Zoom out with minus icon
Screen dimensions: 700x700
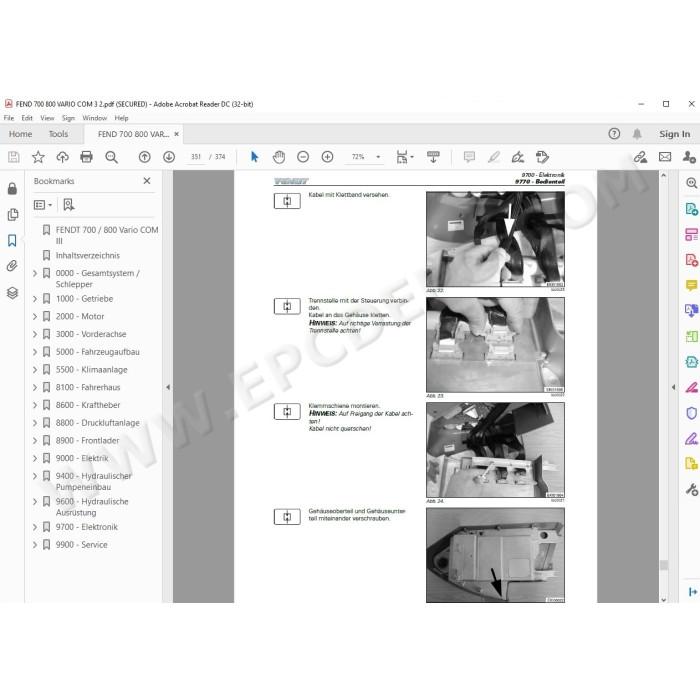(303, 157)
